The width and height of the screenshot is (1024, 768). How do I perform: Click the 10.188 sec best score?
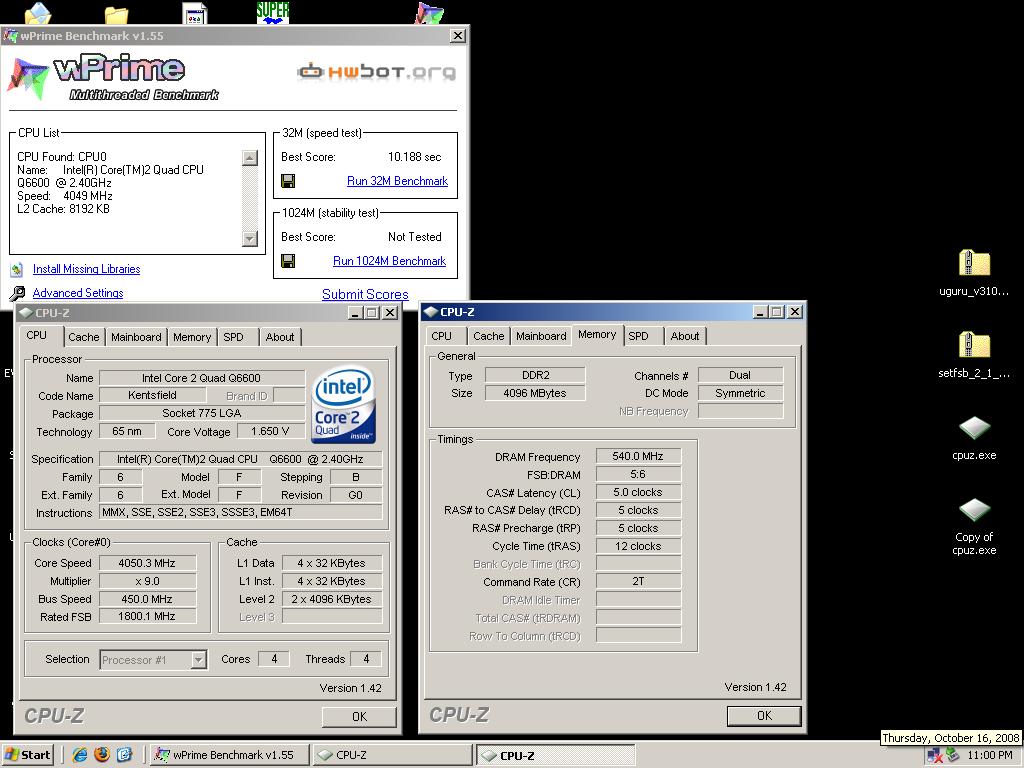(x=415, y=157)
